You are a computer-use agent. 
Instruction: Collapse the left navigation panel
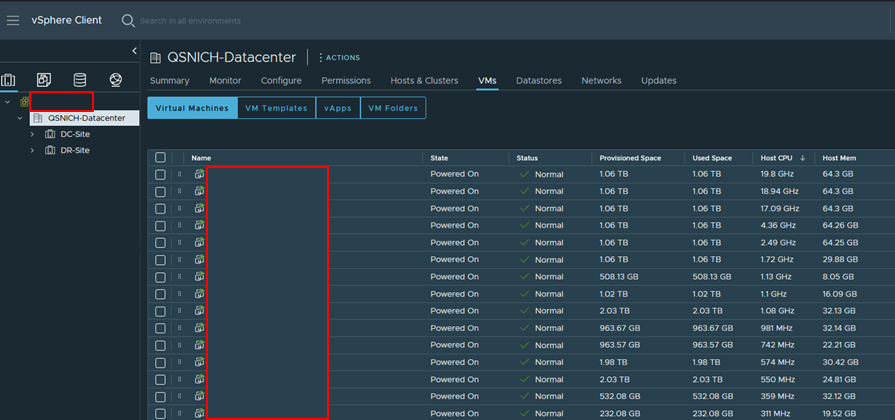(x=134, y=51)
